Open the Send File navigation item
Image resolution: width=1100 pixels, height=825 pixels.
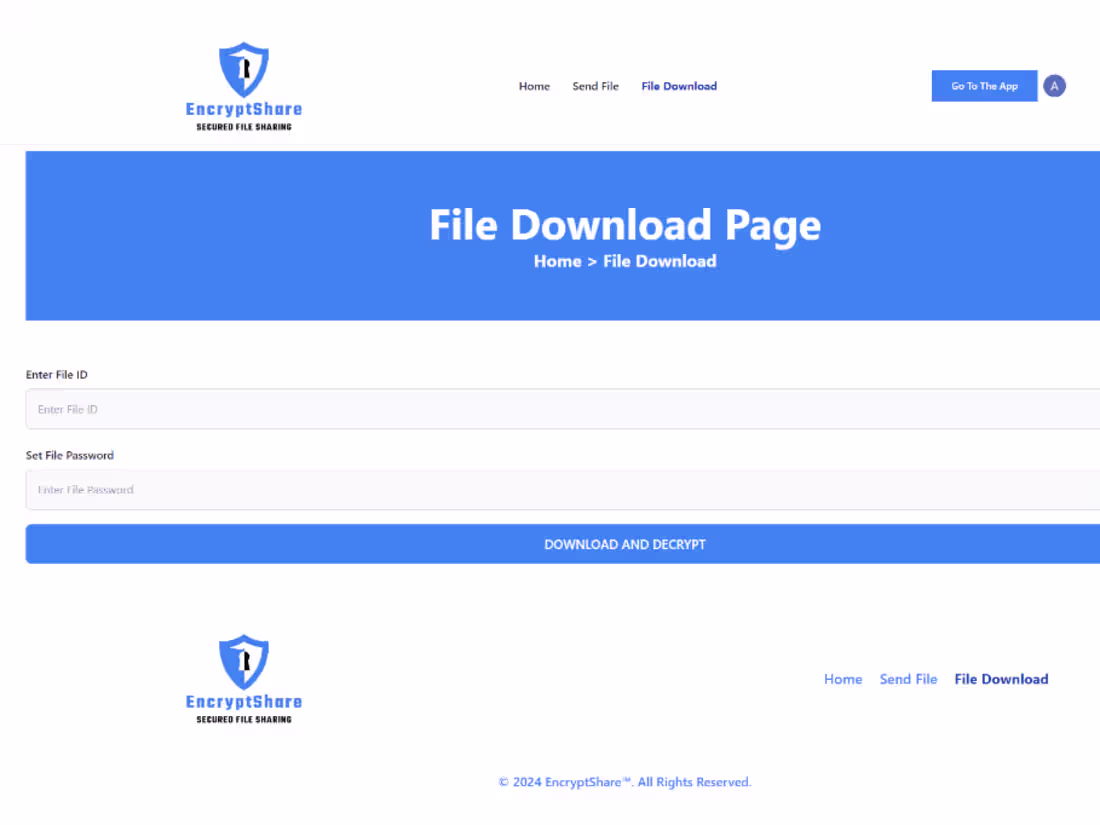coord(595,86)
